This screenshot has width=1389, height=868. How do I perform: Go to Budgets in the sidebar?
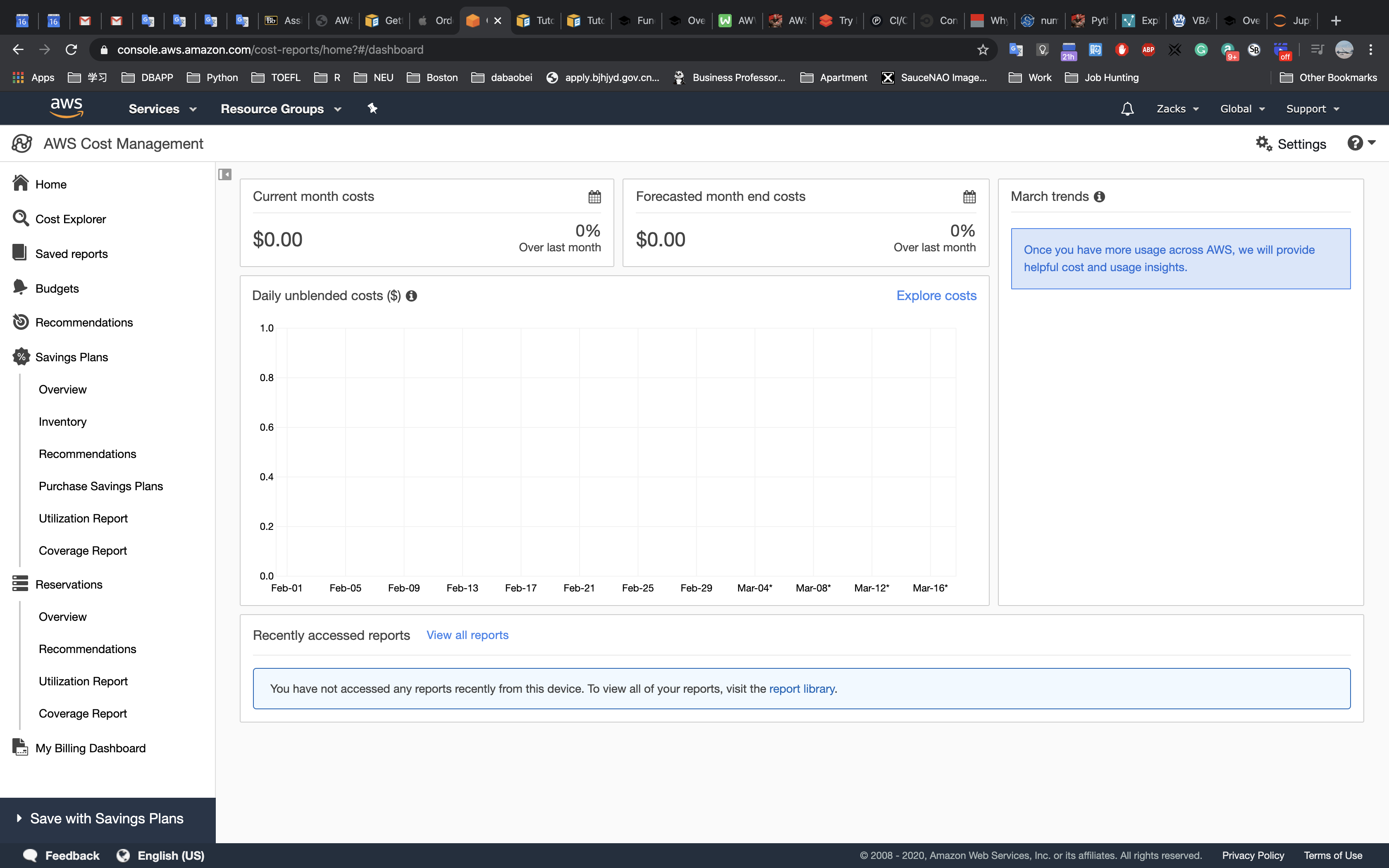click(x=57, y=288)
